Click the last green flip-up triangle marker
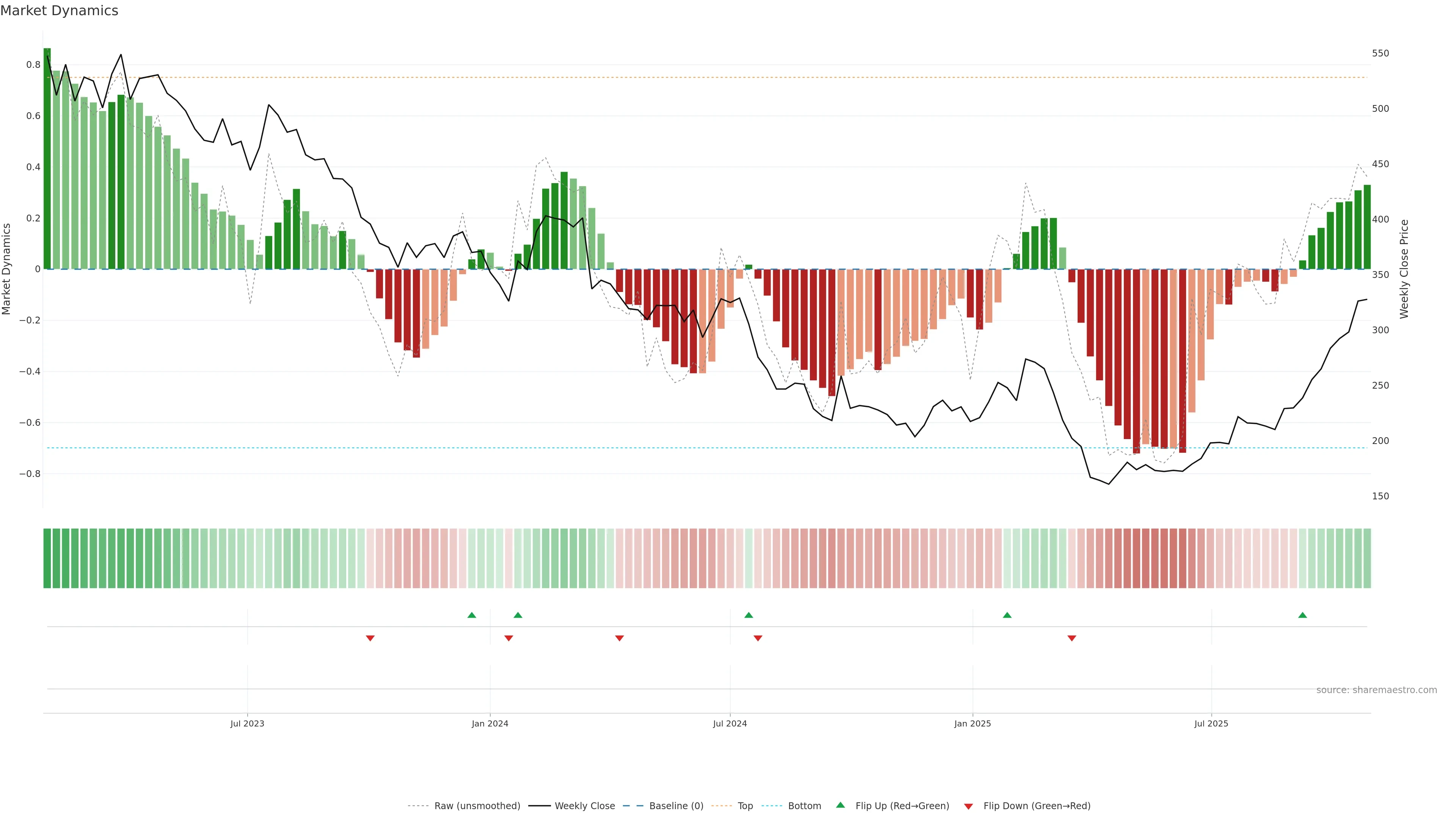The width and height of the screenshot is (1456, 819). (x=1302, y=615)
